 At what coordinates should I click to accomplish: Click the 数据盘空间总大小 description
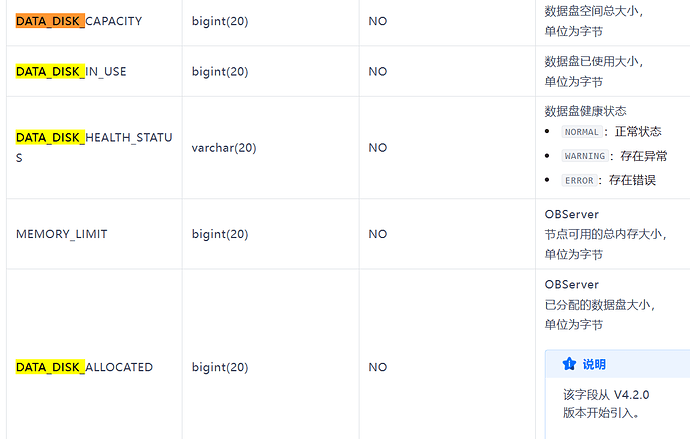pyautogui.click(x=594, y=11)
